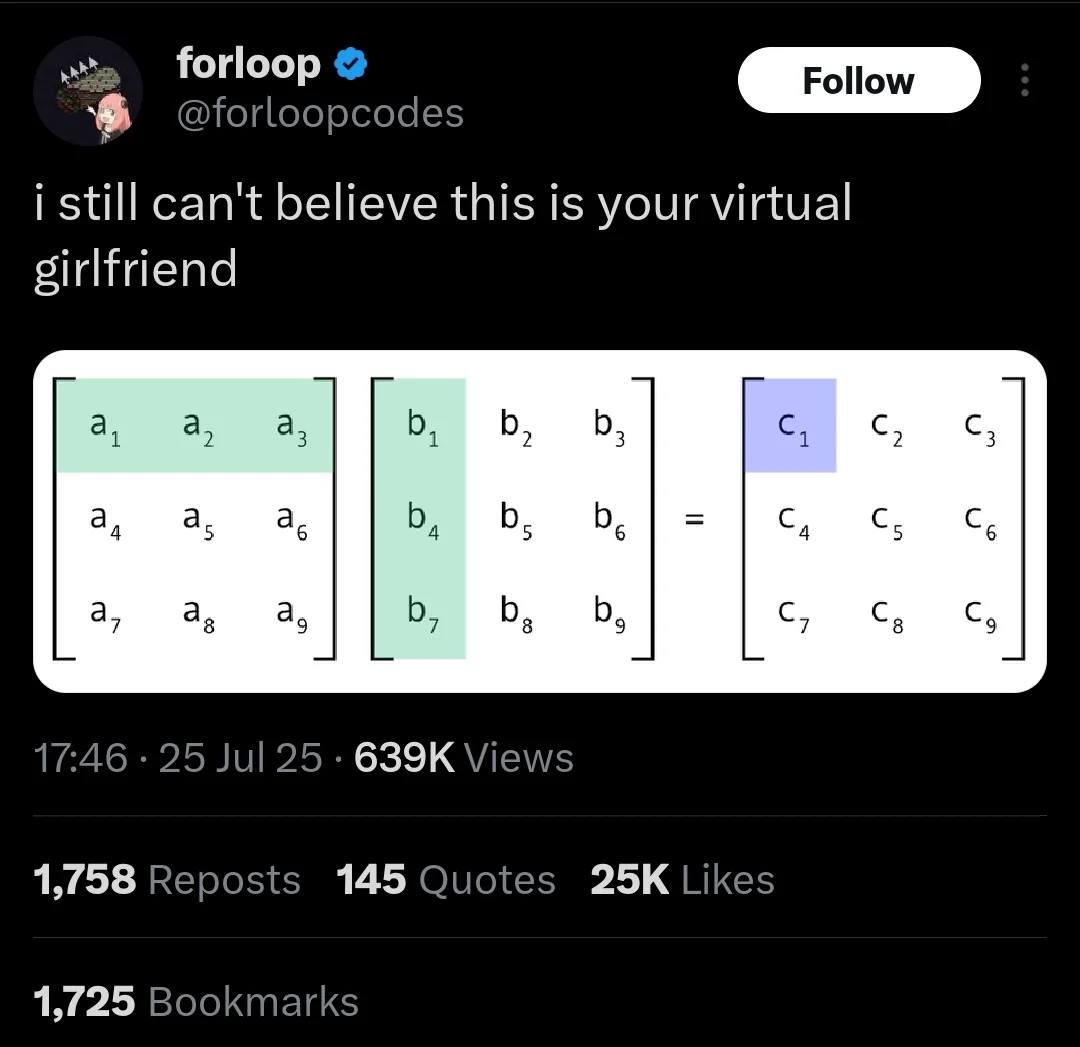Open the 145 Quotes list
Screen dimensions: 1080x1047
[445, 880]
